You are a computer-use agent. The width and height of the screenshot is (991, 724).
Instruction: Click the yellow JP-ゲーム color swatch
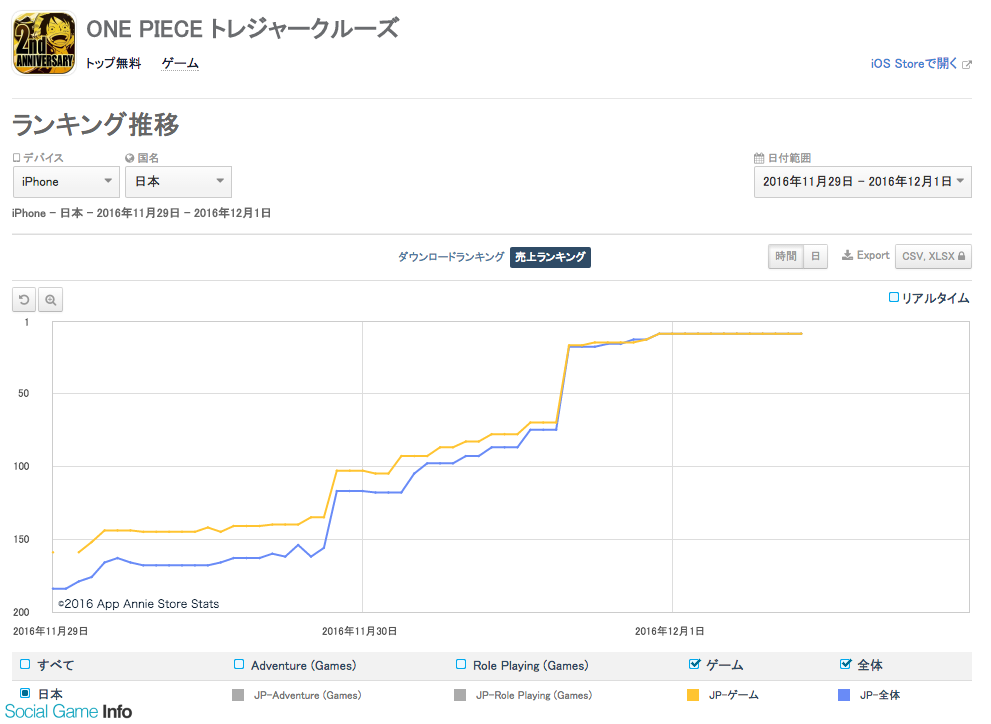[x=693, y=695]
